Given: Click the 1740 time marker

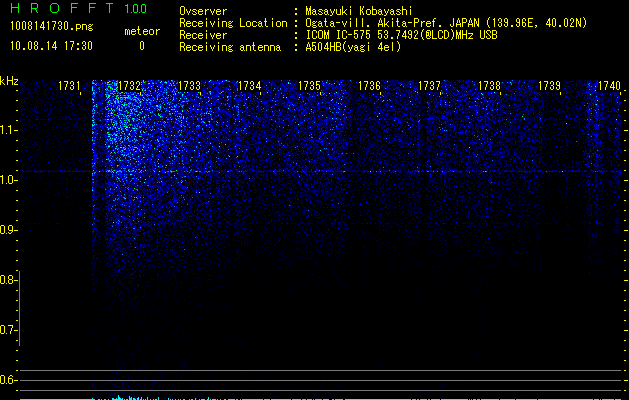Looking at the screenshot, I should point(609,86).
